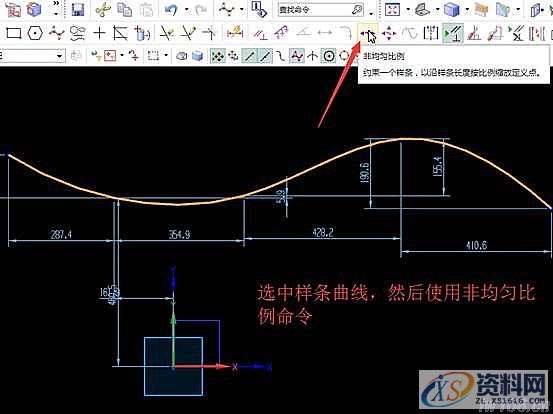This screenshot has width=553, height=414.
Task: Click the blue 3D cube icon in top-left
Action: 34,9
